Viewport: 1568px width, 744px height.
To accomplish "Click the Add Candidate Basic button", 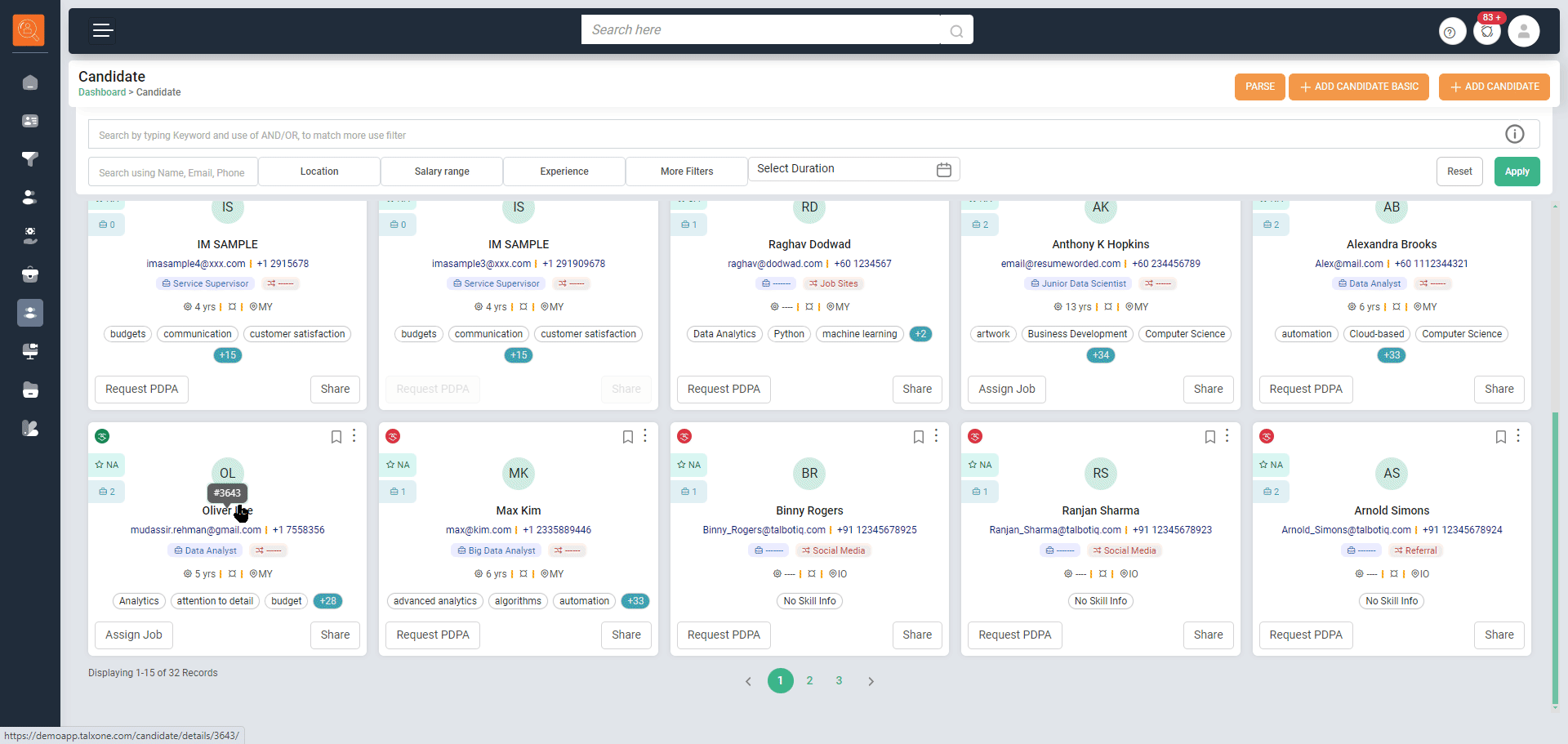I will point(1358,87).
